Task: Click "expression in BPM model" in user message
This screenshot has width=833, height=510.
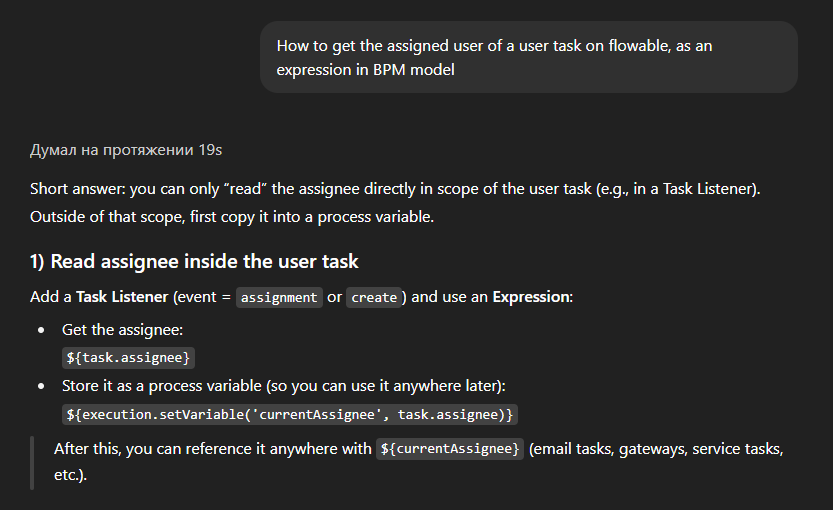Action: tap(365, 70)
